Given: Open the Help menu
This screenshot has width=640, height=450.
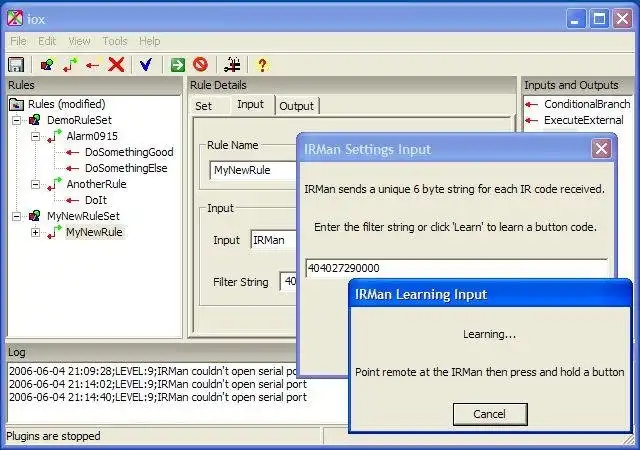Looking at the screenshot, I should [x=149, y=41].
